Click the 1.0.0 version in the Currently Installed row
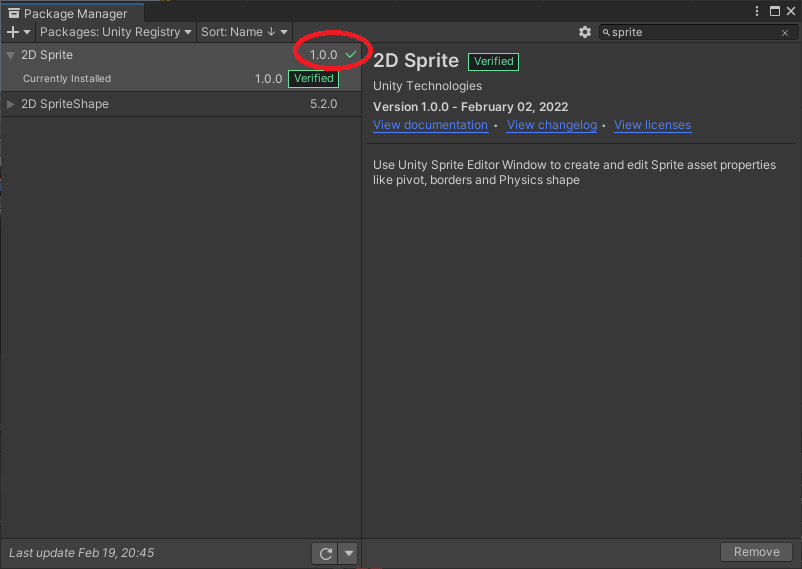Screen dimensions: 802x569 [269, 79]
